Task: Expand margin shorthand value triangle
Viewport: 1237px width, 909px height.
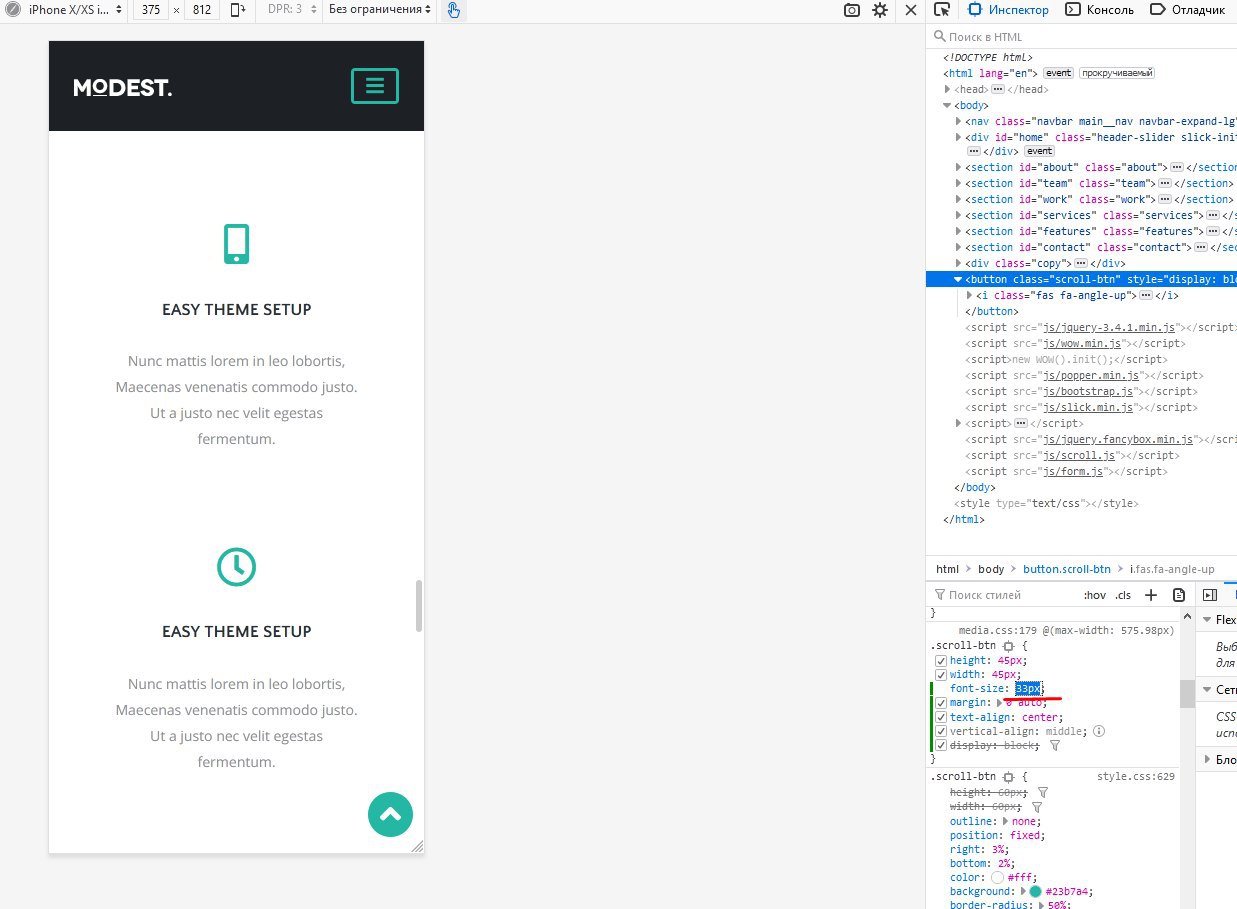Action: click(998, 703)
